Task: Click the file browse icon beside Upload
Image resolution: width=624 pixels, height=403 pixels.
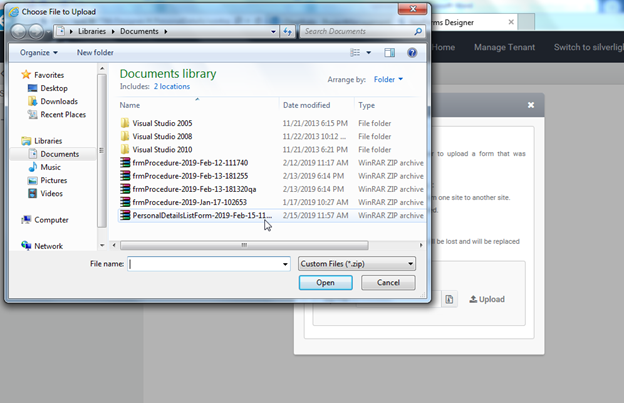Action: tap(450, 299)
